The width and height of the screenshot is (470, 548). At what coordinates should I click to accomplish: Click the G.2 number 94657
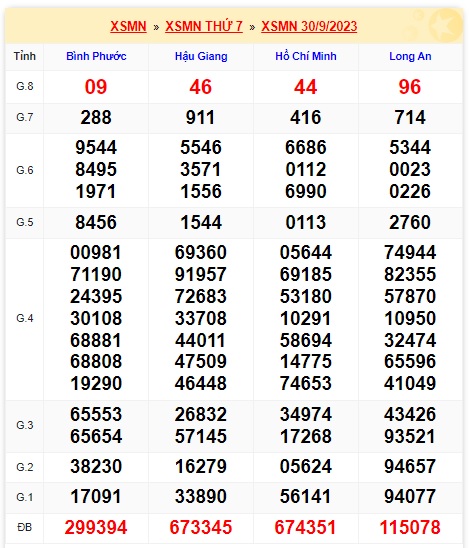click(410, 467)
